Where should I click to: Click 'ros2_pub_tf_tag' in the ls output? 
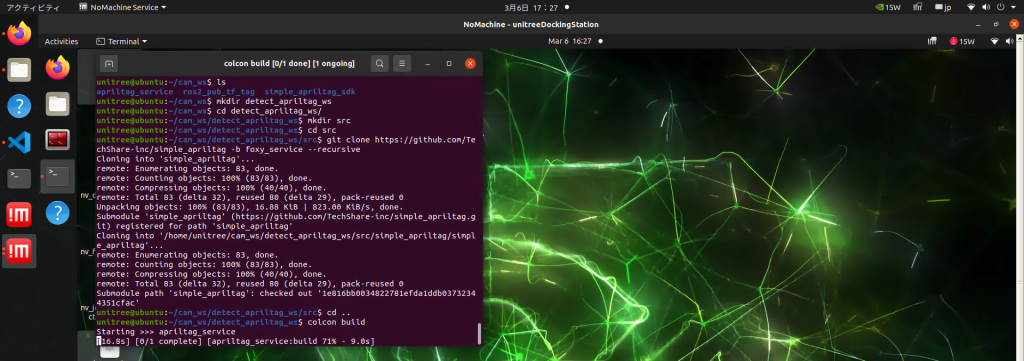(x=219, y=92)
